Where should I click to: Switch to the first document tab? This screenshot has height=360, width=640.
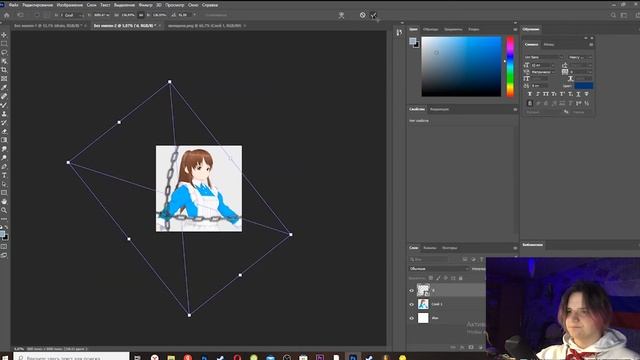click(49, 25)
